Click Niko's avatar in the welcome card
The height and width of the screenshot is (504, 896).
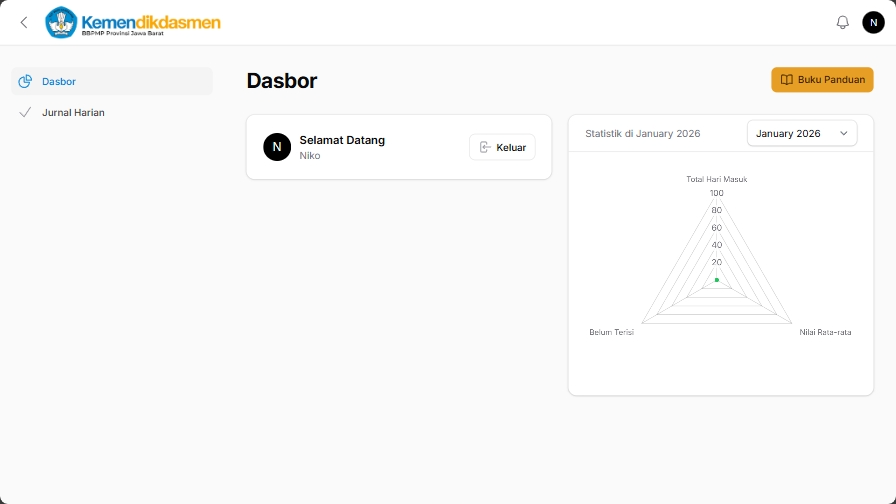pyautogui.click(x=277, y=147)
